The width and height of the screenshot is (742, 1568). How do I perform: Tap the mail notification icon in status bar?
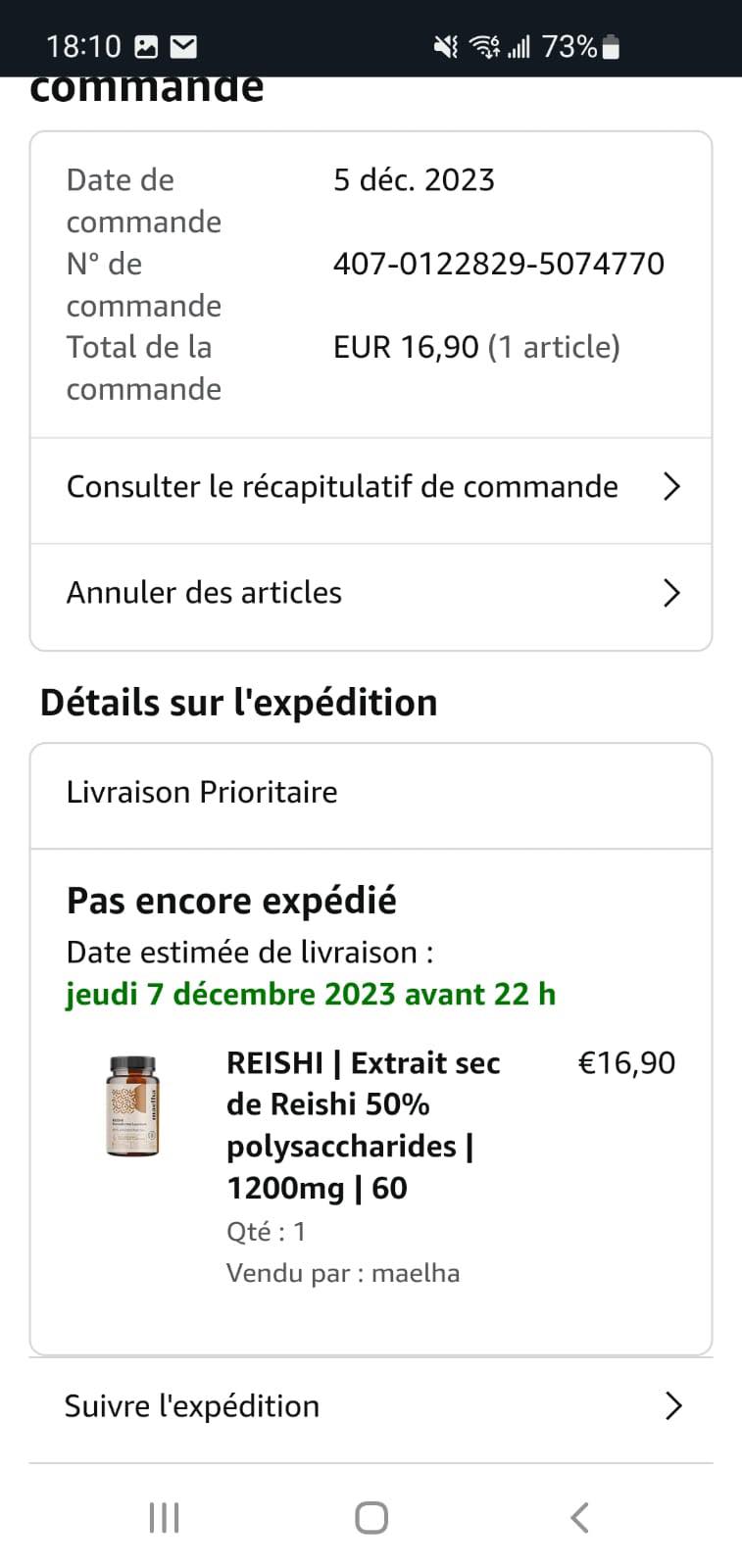(183, 46)
